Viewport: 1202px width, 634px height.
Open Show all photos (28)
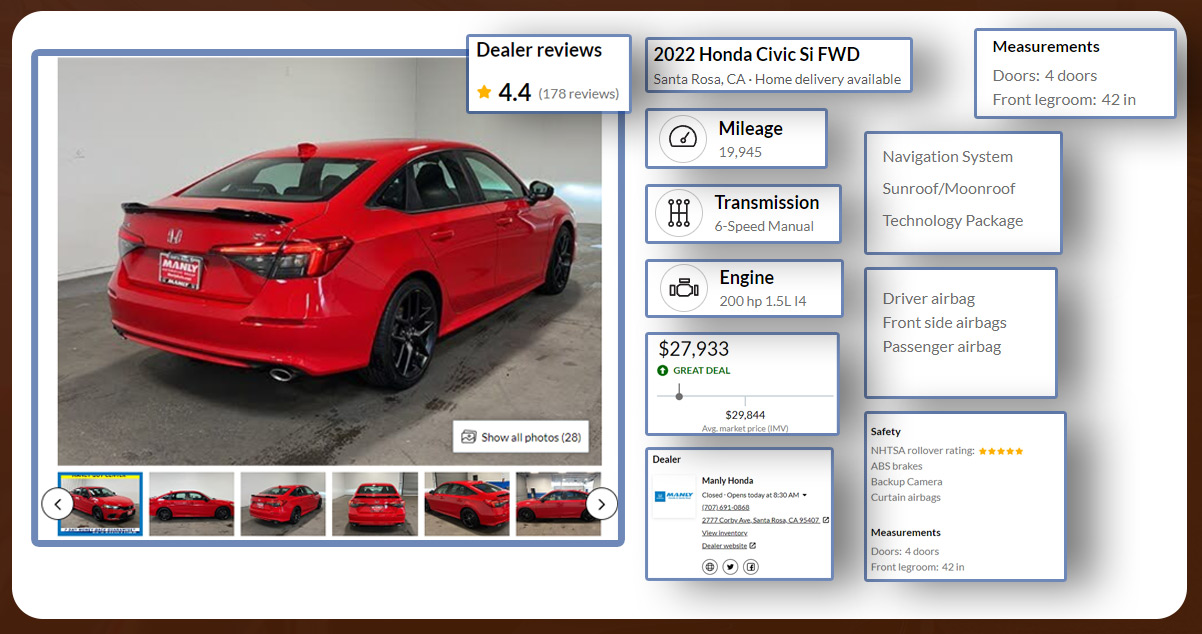click(521, 437)
